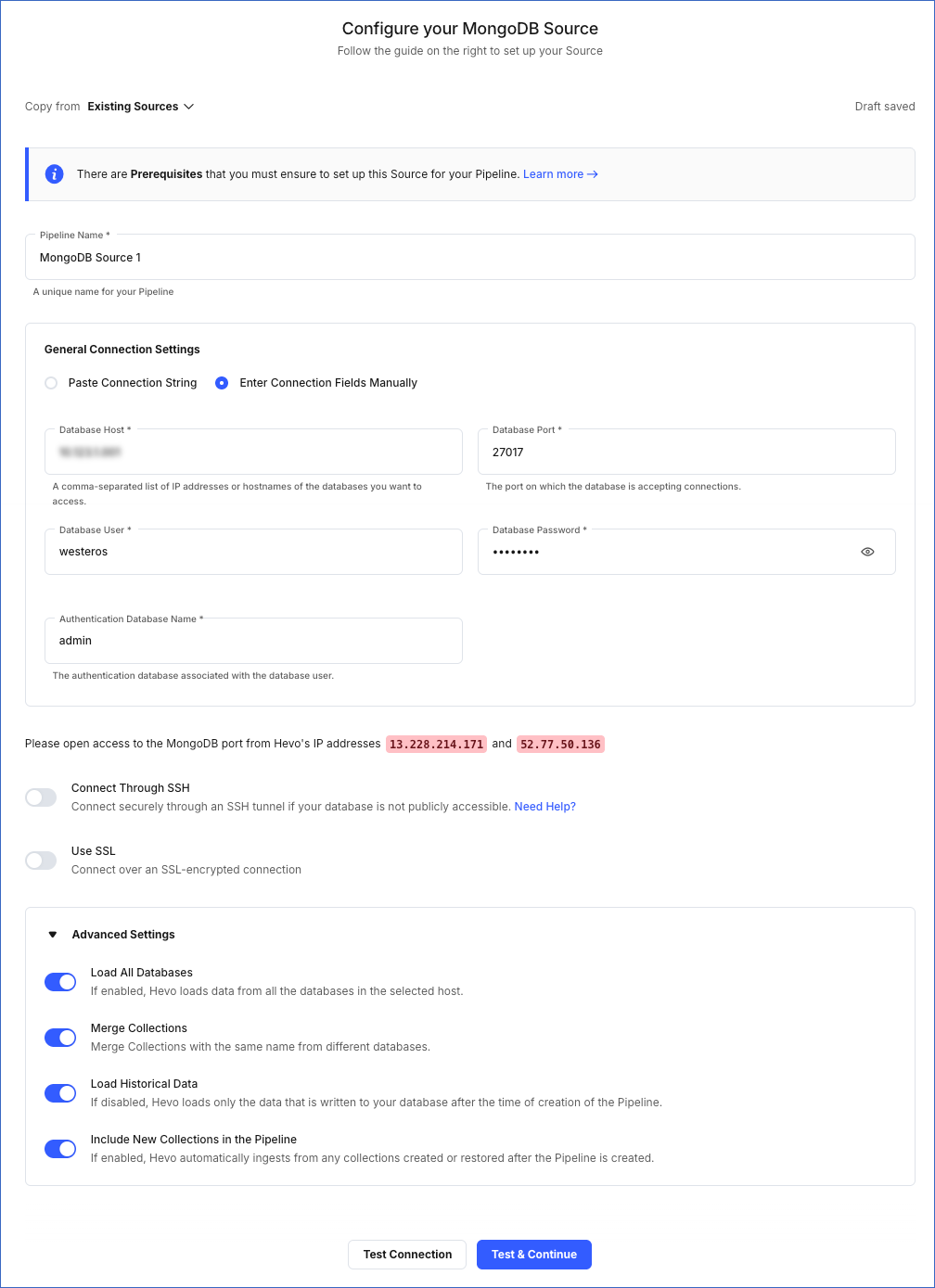Viewport: 935px width, 1288px height.
Task: Enable Use SSL
Action: pos(41,860)
